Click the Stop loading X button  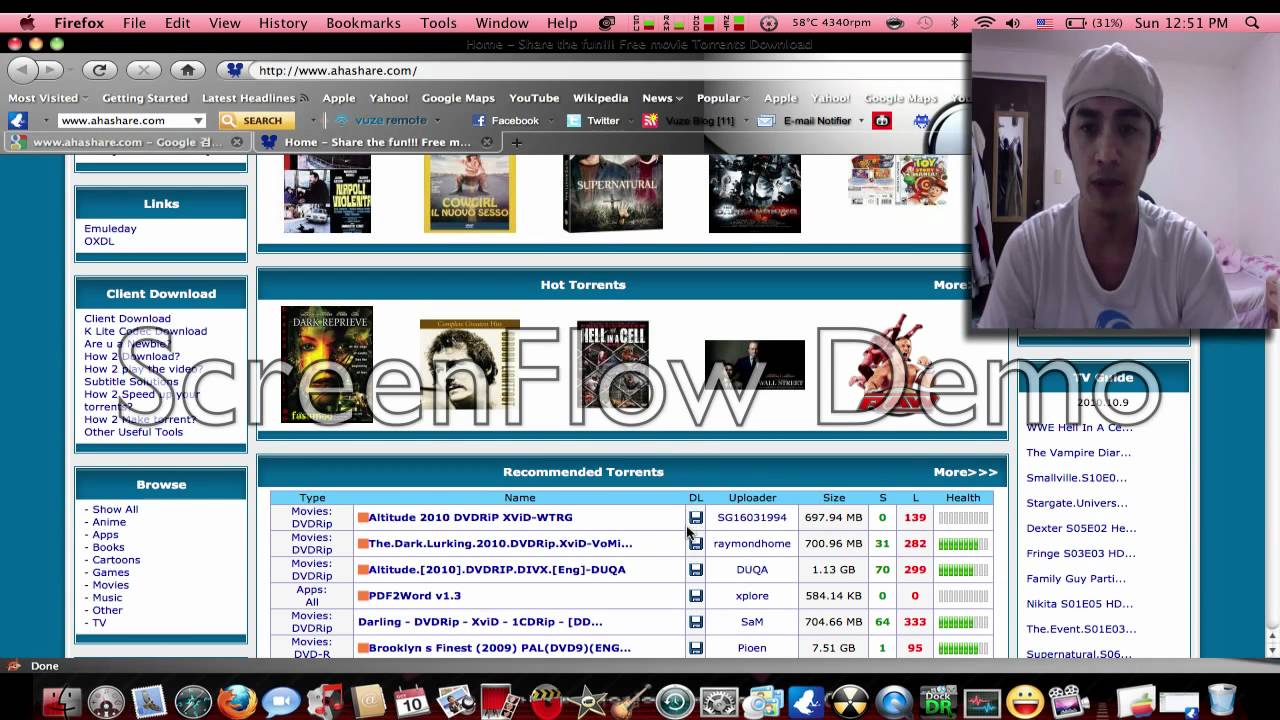click(x=143, y=70)
